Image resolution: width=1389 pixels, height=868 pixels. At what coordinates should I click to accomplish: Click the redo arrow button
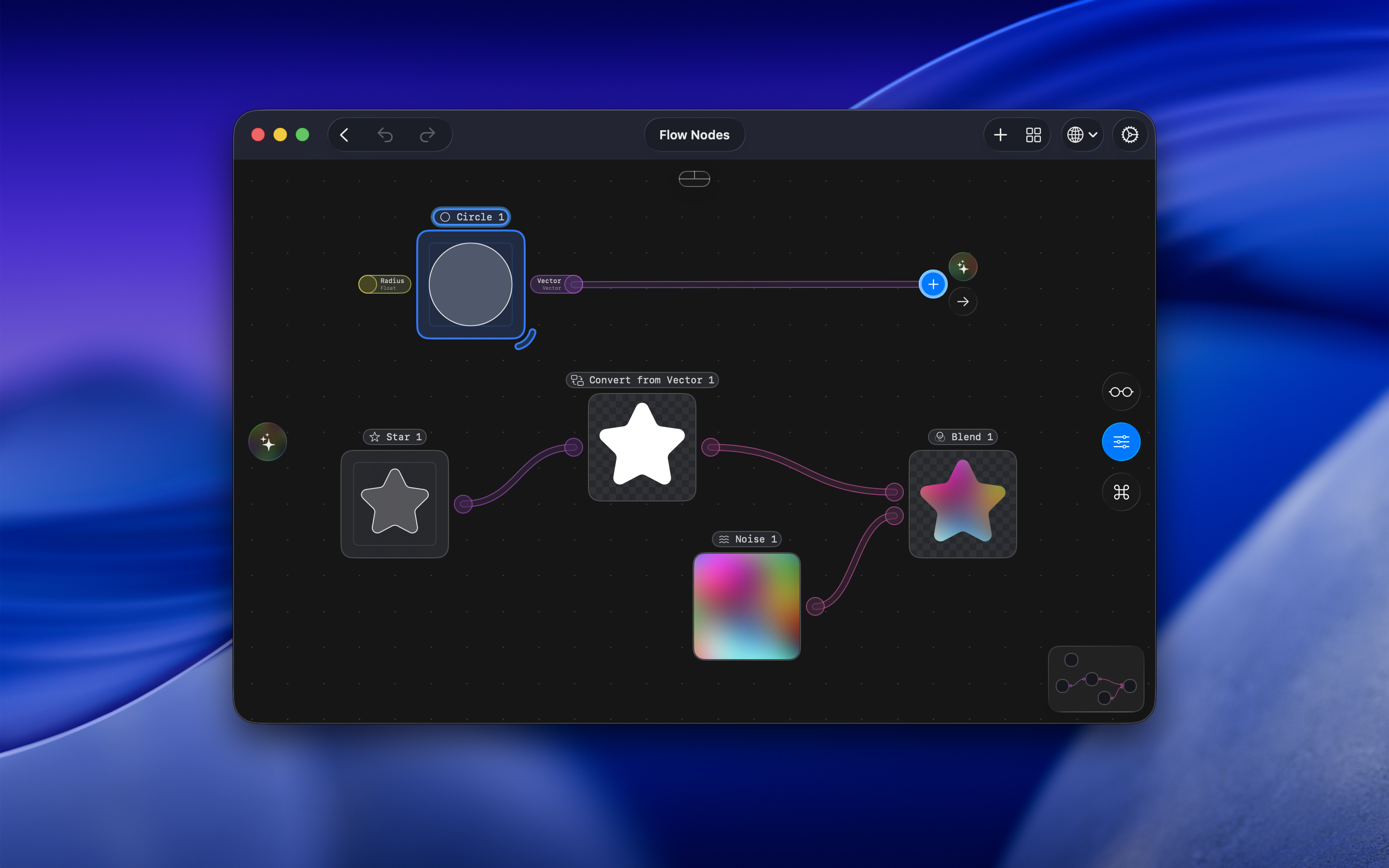pyautogui.click(x=428, y=135)
